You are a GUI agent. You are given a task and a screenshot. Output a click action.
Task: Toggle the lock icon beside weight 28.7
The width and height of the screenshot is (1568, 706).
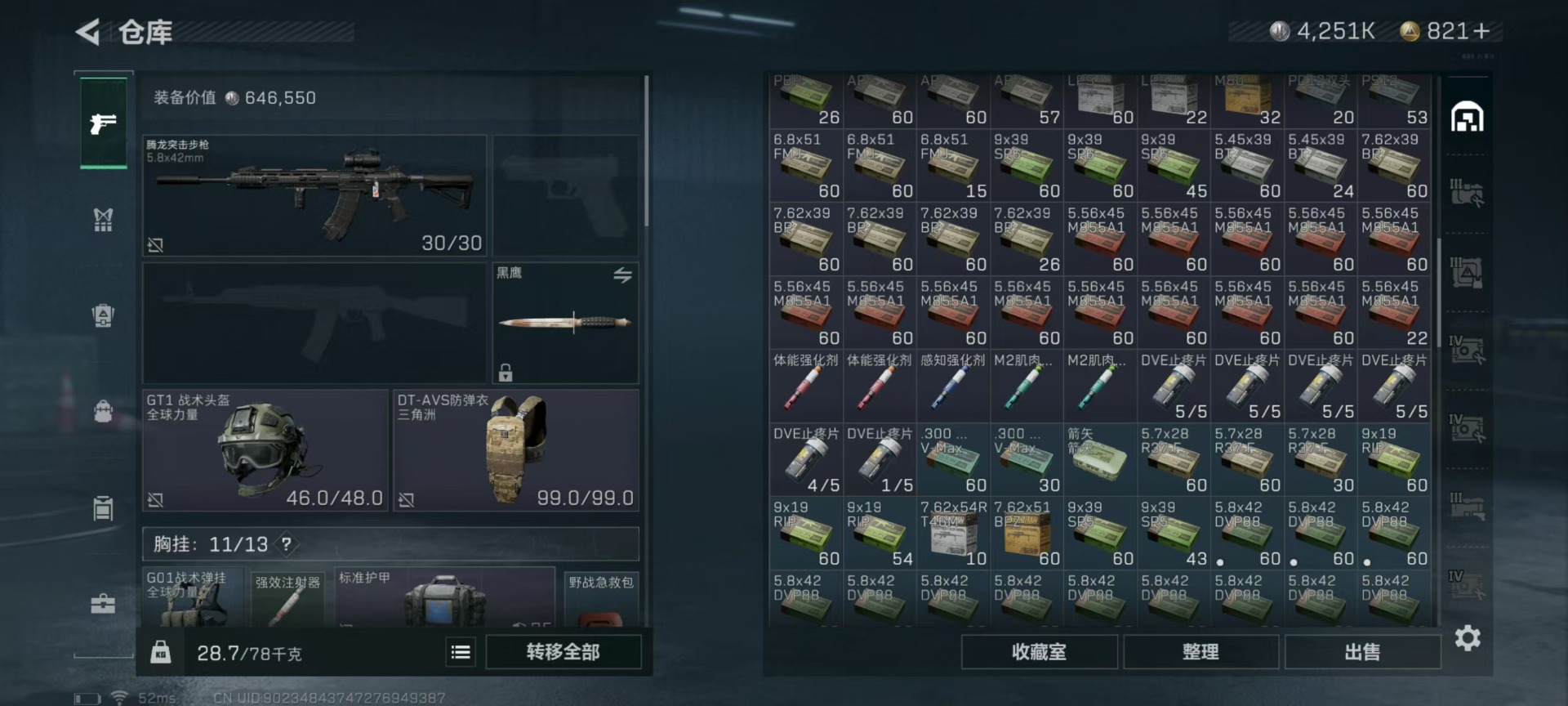(x=161, y=652)
